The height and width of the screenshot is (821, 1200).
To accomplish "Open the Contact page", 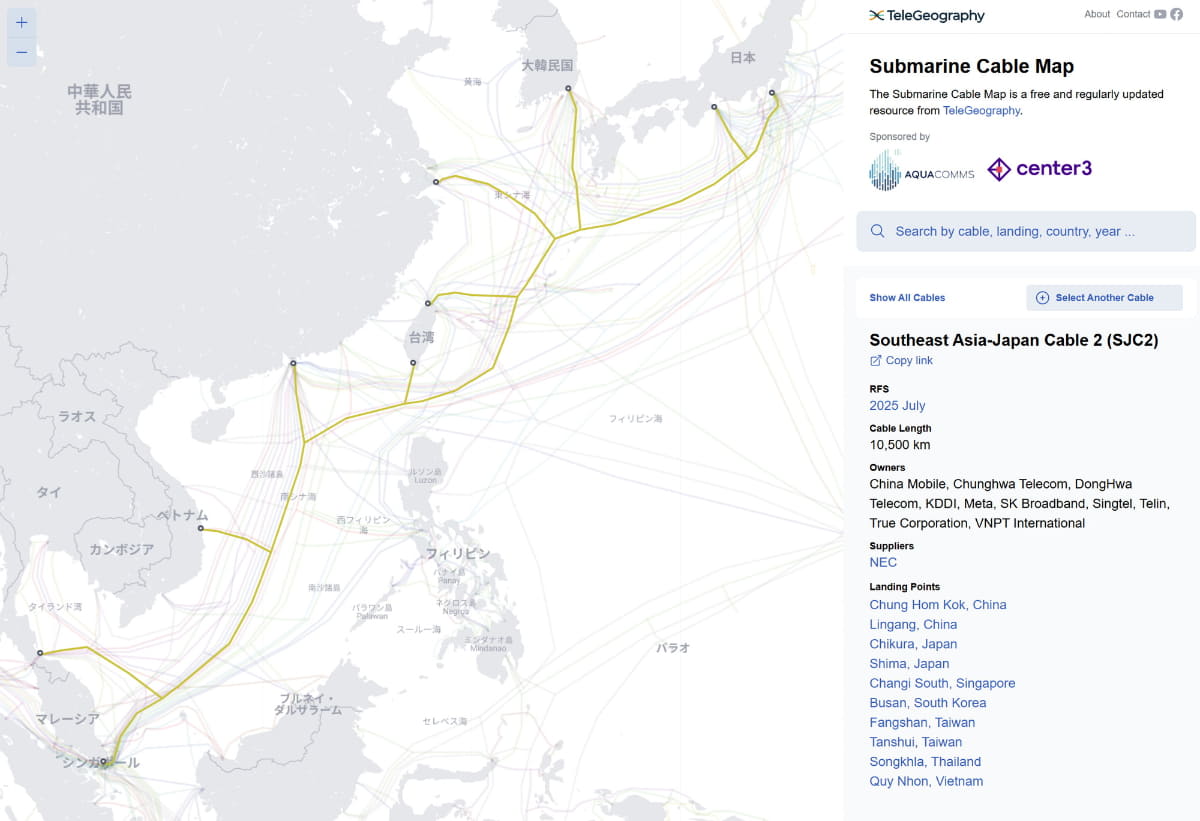I will click(x=1133, y=14).
